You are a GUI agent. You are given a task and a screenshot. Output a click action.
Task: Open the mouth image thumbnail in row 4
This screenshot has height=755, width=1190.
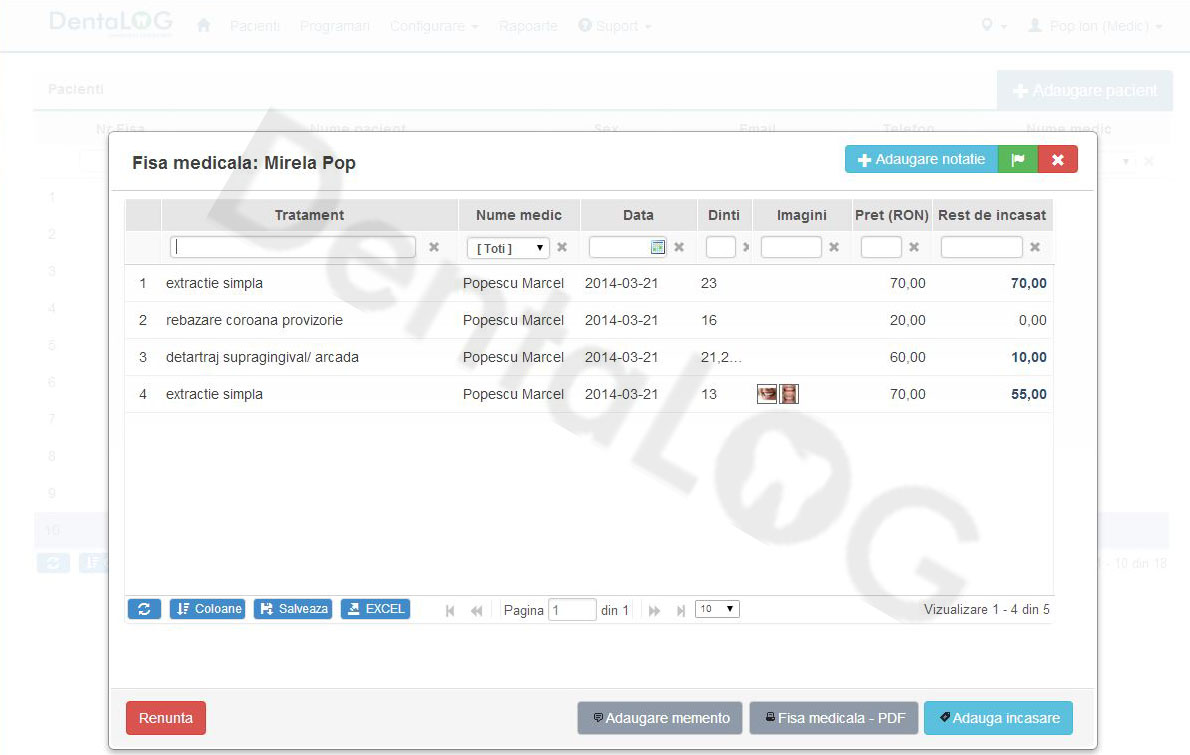click(x=767, y=394)
